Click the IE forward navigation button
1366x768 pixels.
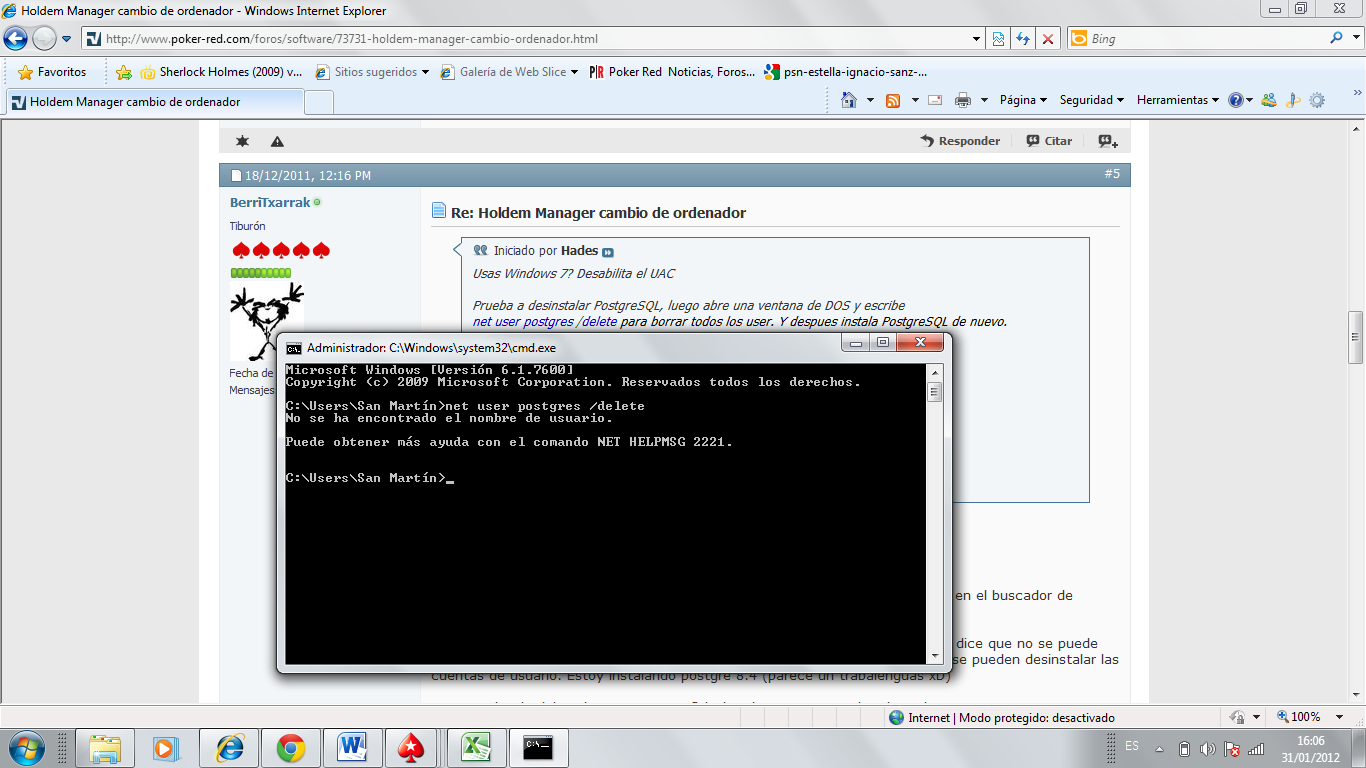(44, 39)
